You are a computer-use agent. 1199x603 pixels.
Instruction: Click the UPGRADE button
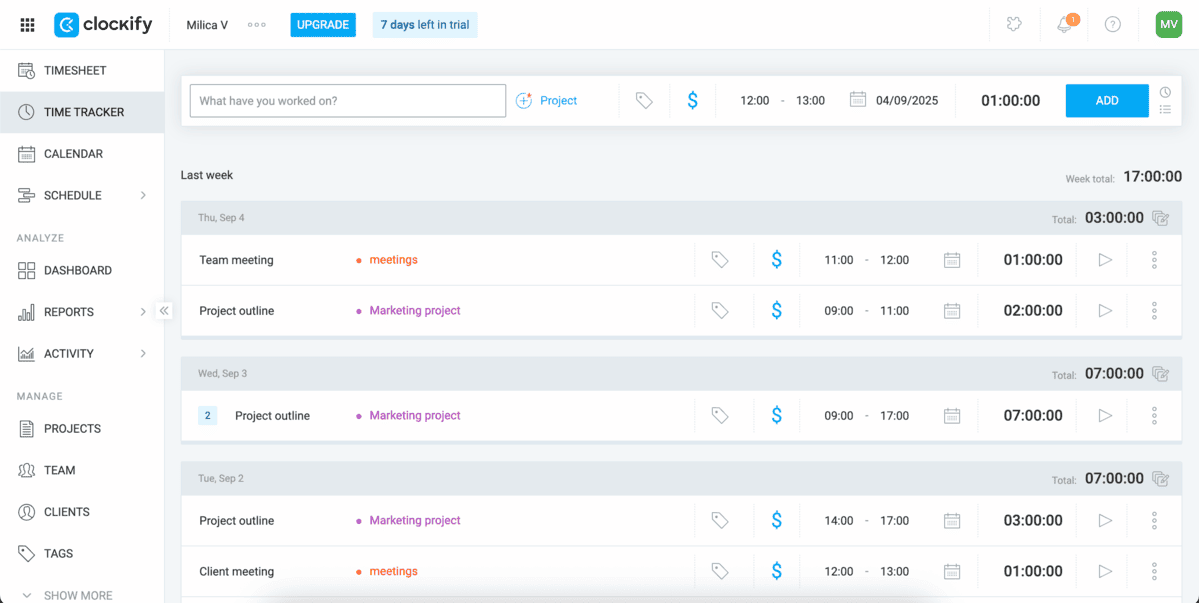[x=323, y=25]
